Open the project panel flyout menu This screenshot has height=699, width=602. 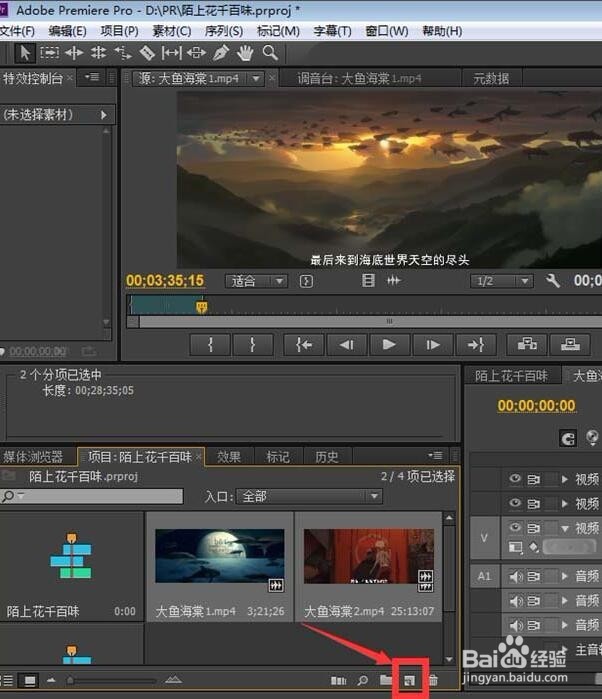tap(435, 456)
